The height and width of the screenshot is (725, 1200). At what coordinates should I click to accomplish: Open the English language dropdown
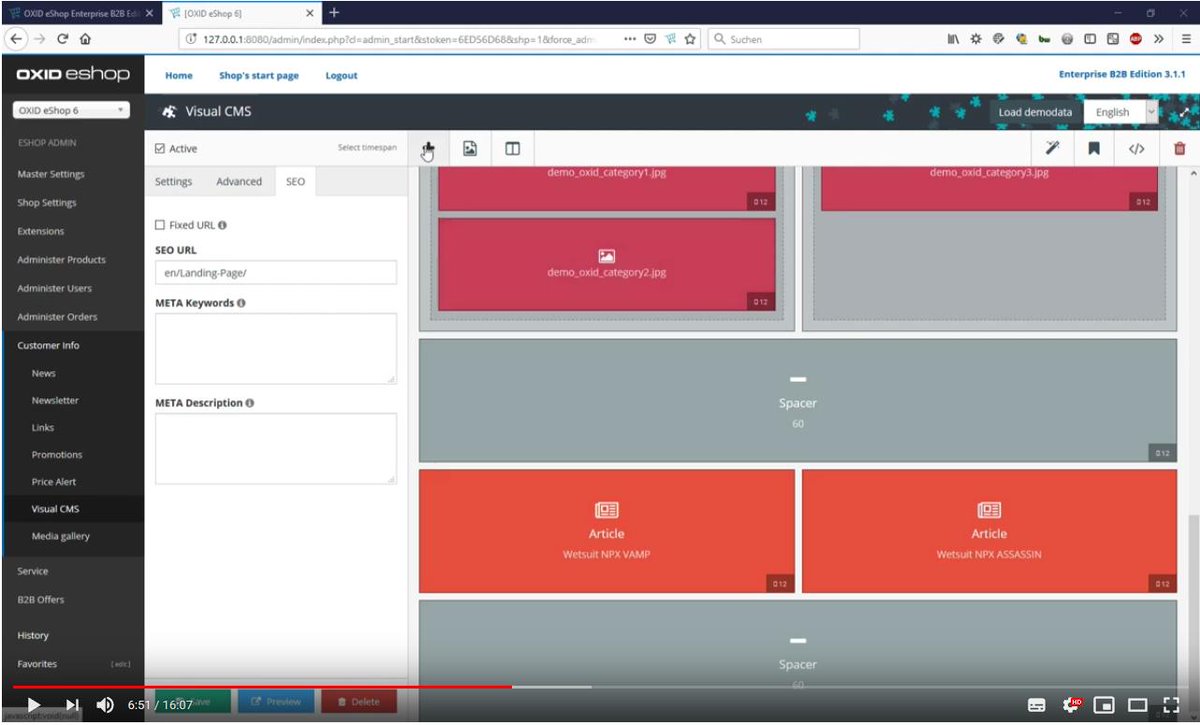(1120, 112)
